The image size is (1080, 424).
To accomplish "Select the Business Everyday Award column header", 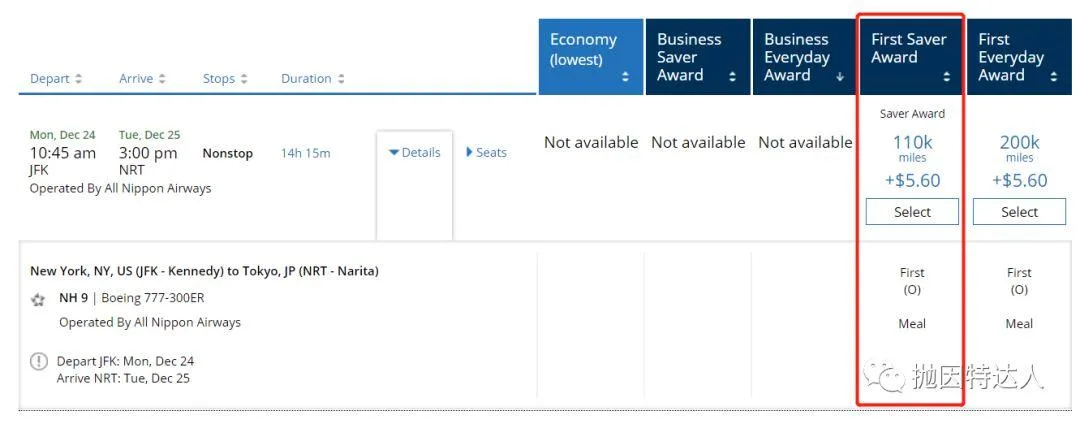I will pyautogui.click(x=804, y=56).
